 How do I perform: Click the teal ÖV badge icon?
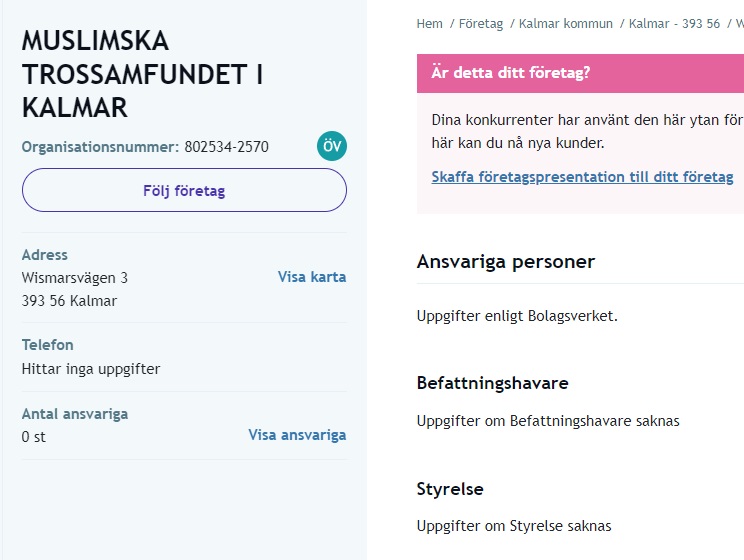click(x=332, y=147)
